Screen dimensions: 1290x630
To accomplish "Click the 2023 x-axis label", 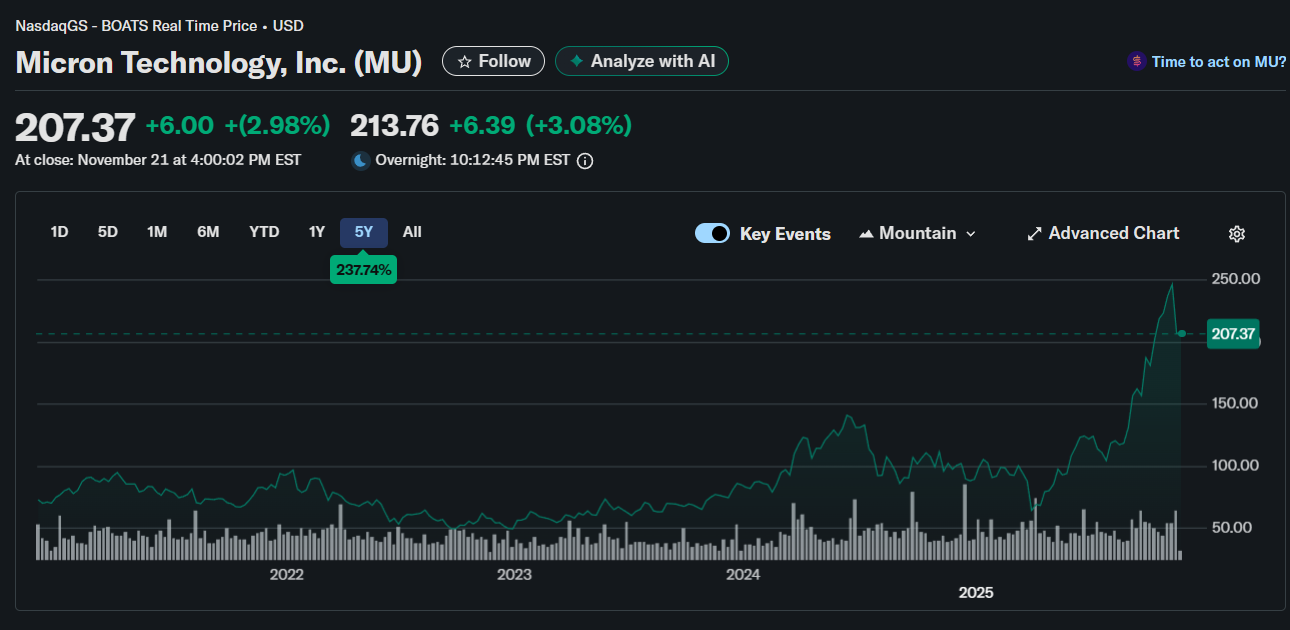I will [514, 574].
